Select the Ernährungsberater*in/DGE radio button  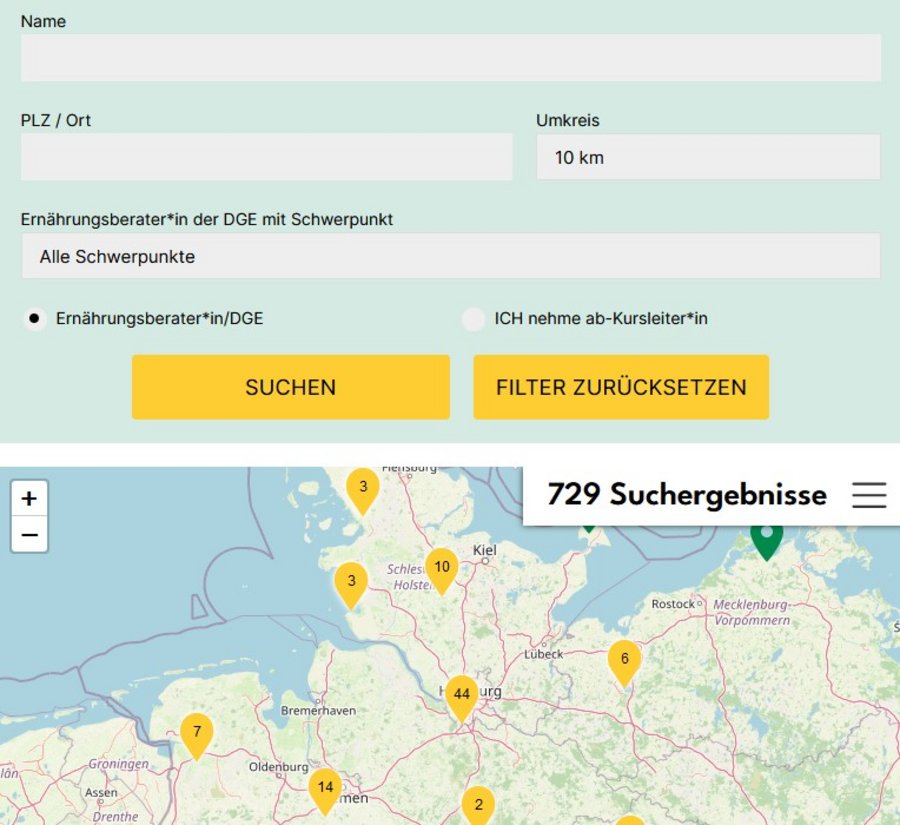coord(36,317)
